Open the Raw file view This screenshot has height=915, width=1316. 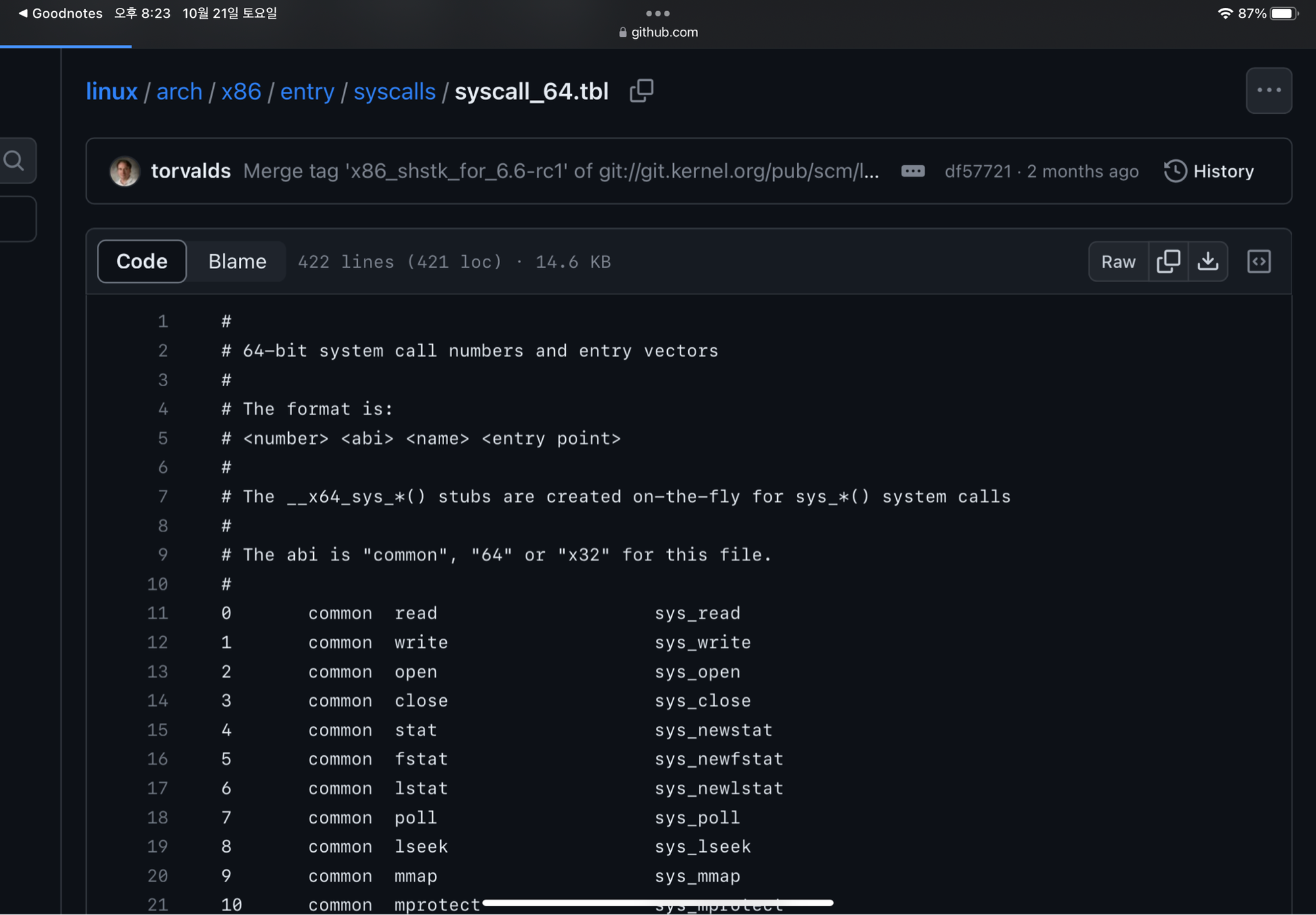(x=1117, y=262)
